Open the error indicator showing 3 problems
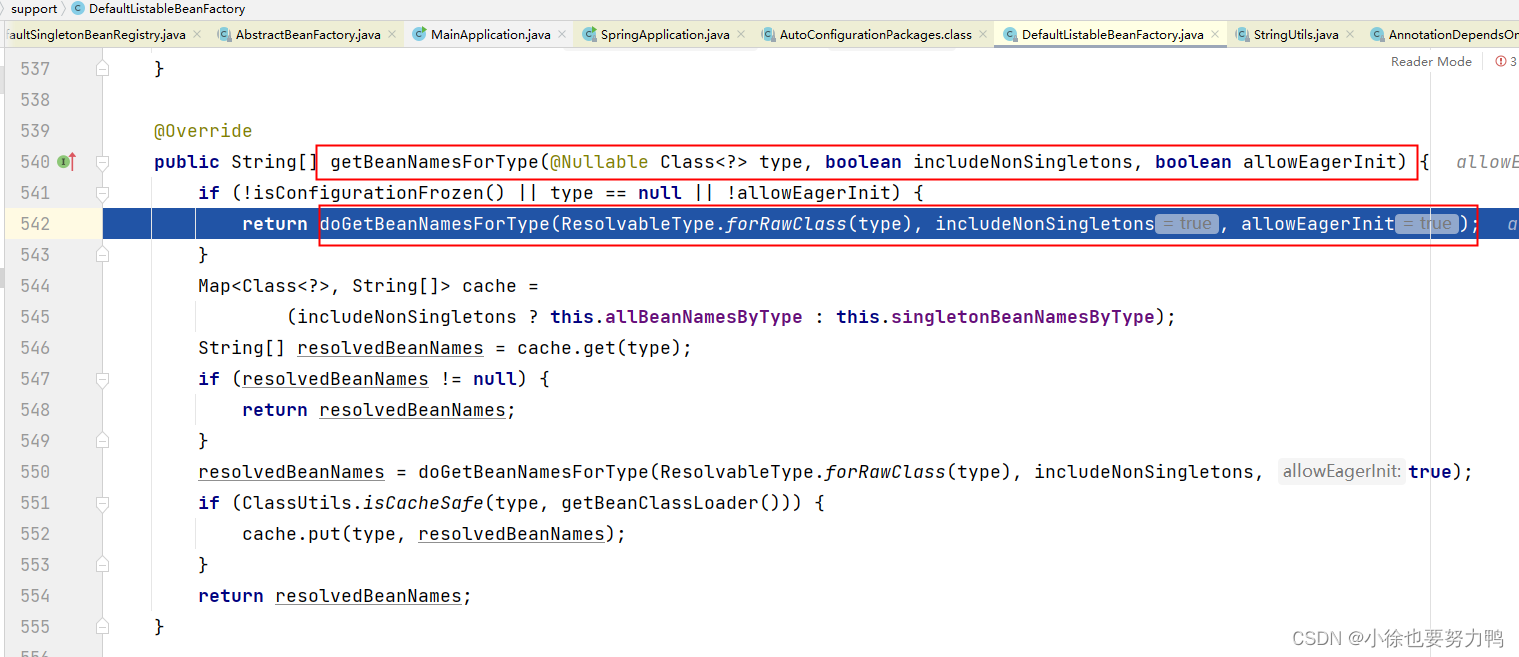Image resolution: width=1519 pixels, height=657 pixels. [x=1506, y=62]
